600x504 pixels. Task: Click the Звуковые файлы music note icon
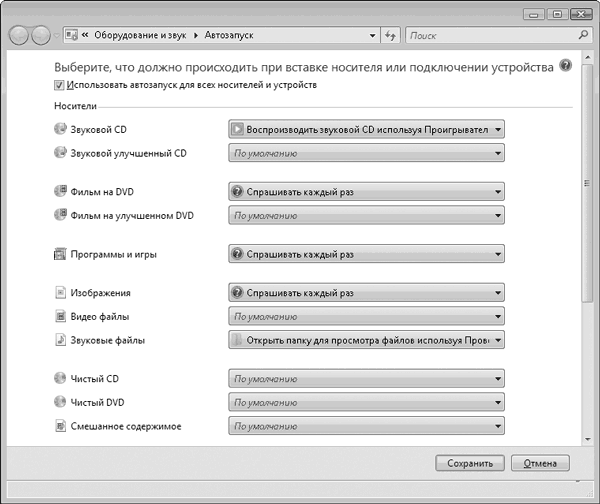pyautogui.click(x=59, y=340)
